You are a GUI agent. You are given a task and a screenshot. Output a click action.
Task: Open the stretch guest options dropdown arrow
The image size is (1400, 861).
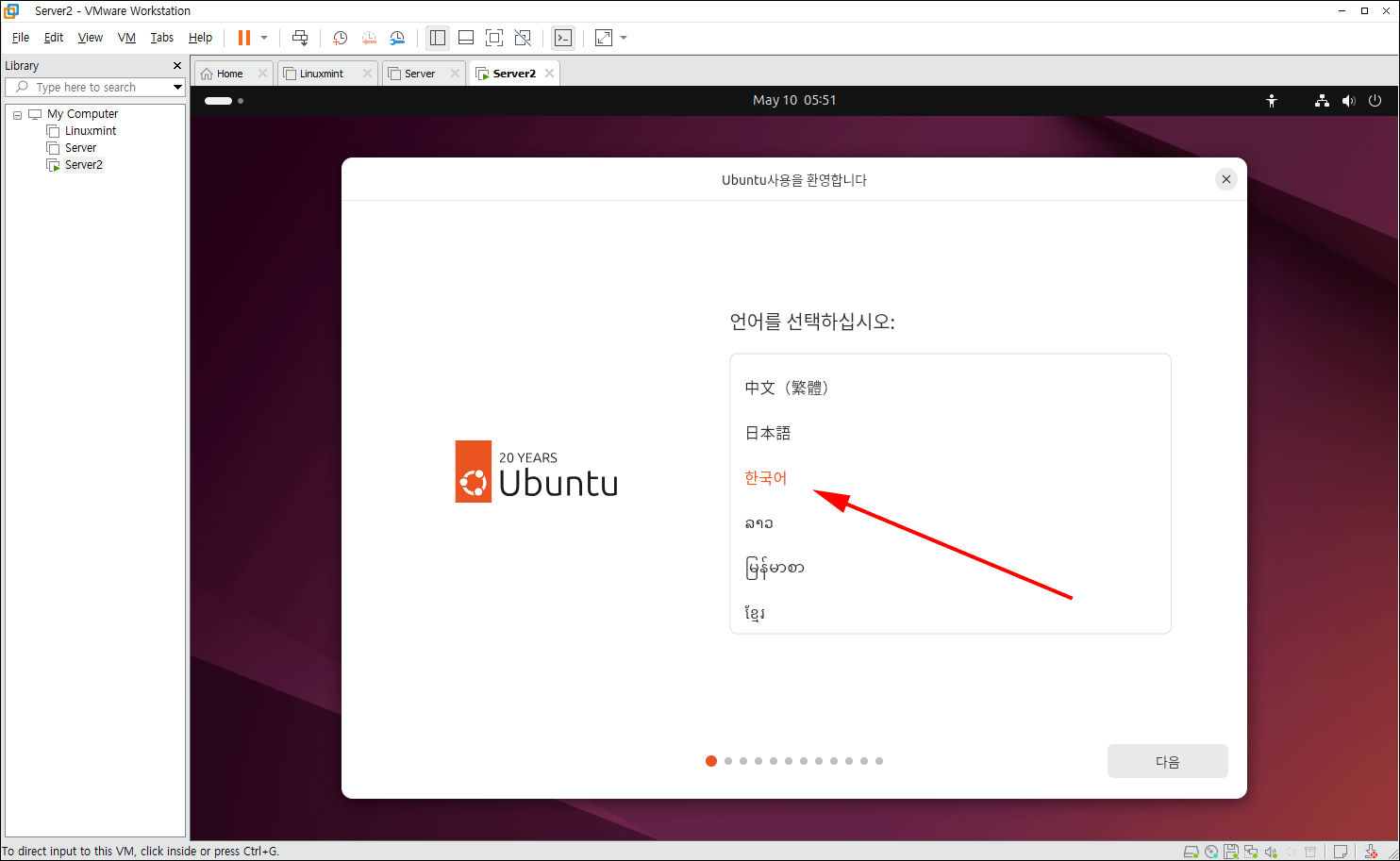coord(624,38)
